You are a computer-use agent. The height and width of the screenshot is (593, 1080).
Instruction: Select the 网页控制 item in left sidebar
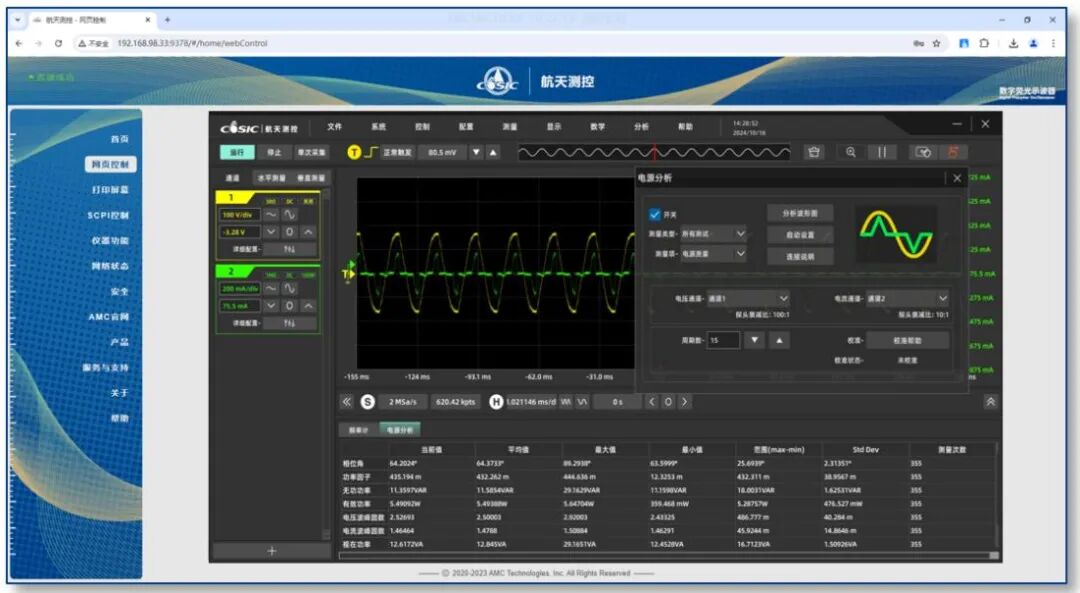(110, 165)
